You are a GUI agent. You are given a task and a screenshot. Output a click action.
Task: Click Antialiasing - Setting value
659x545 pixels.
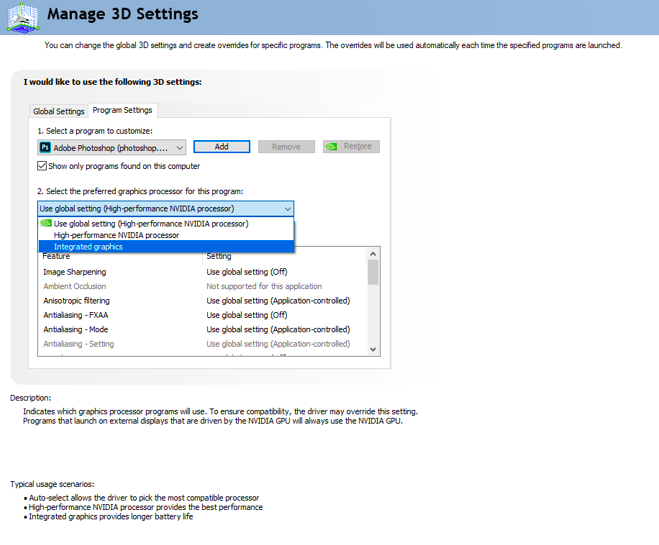(x=278, y=344)
